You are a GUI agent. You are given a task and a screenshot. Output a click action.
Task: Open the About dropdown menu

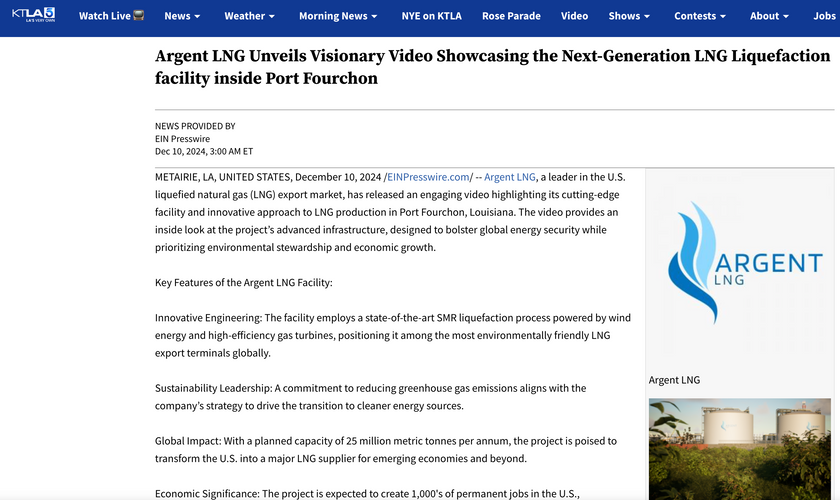(769, 16)
